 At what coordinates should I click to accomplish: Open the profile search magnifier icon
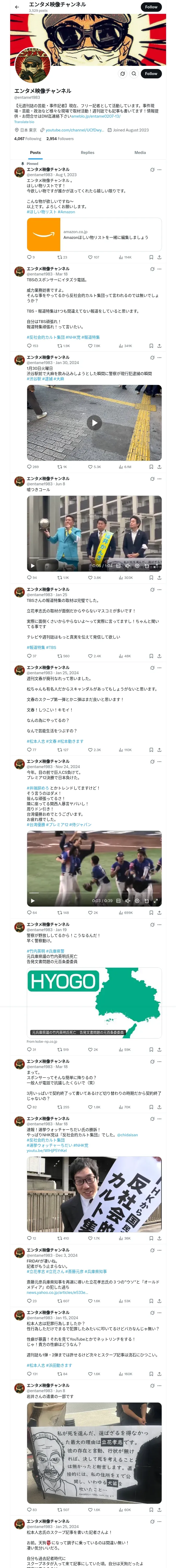click(x=134, y=74)
